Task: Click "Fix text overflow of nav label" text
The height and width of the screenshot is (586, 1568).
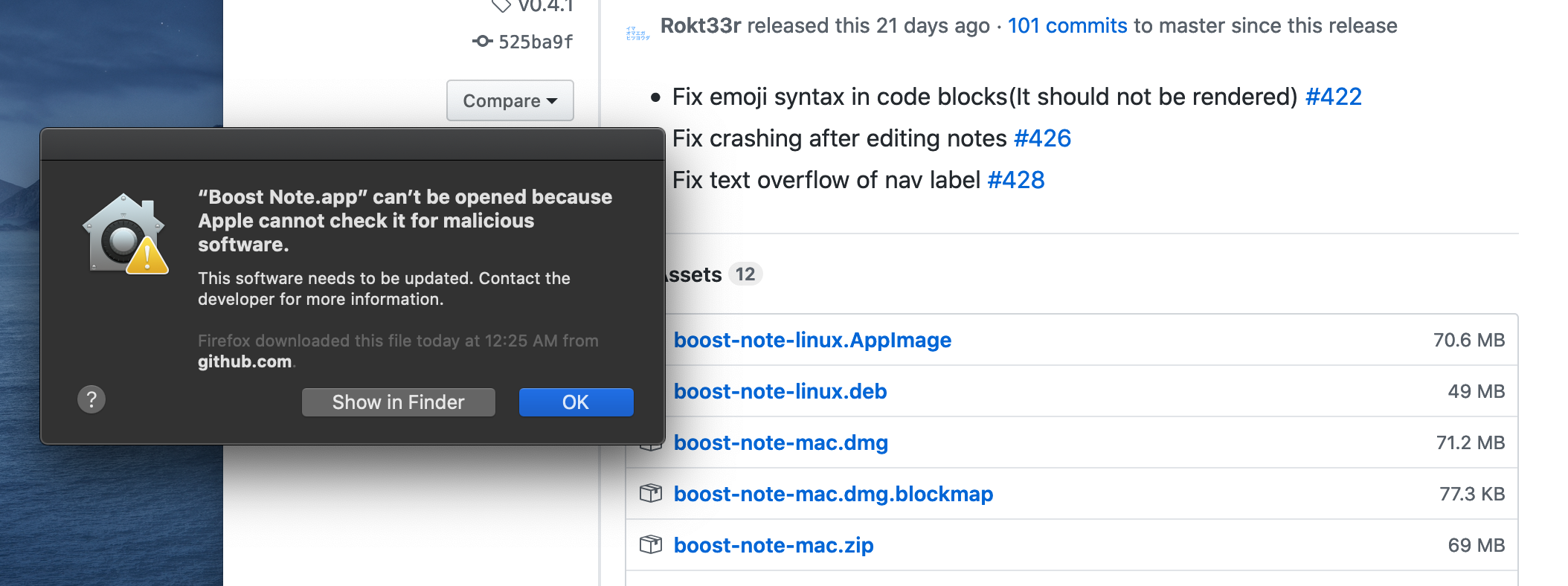Action: point(826,180)
